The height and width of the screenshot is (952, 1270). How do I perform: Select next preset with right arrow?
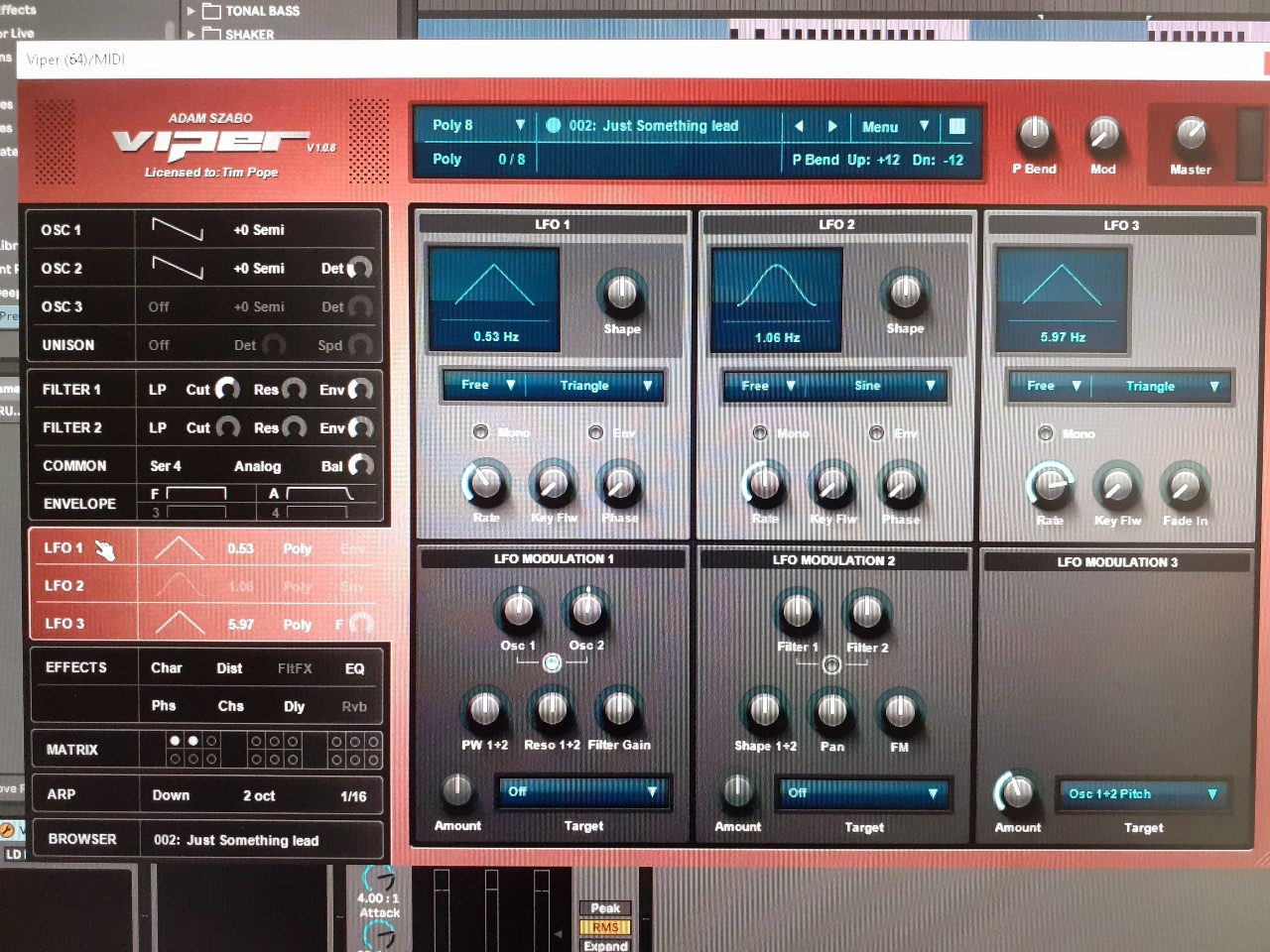832,126
